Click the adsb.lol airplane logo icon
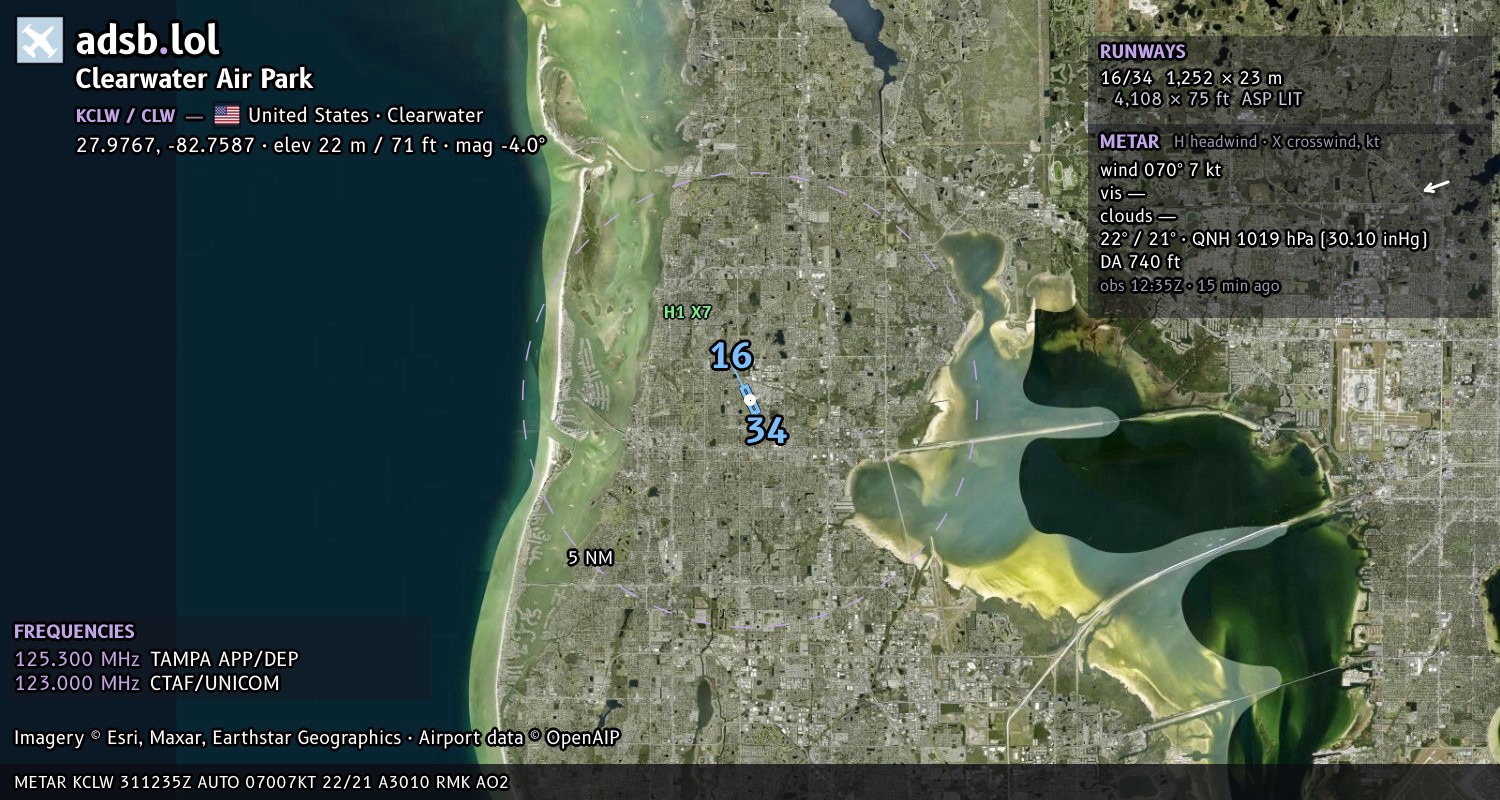1500x800 pixels. pyautogui.click(x=40, y=40)
